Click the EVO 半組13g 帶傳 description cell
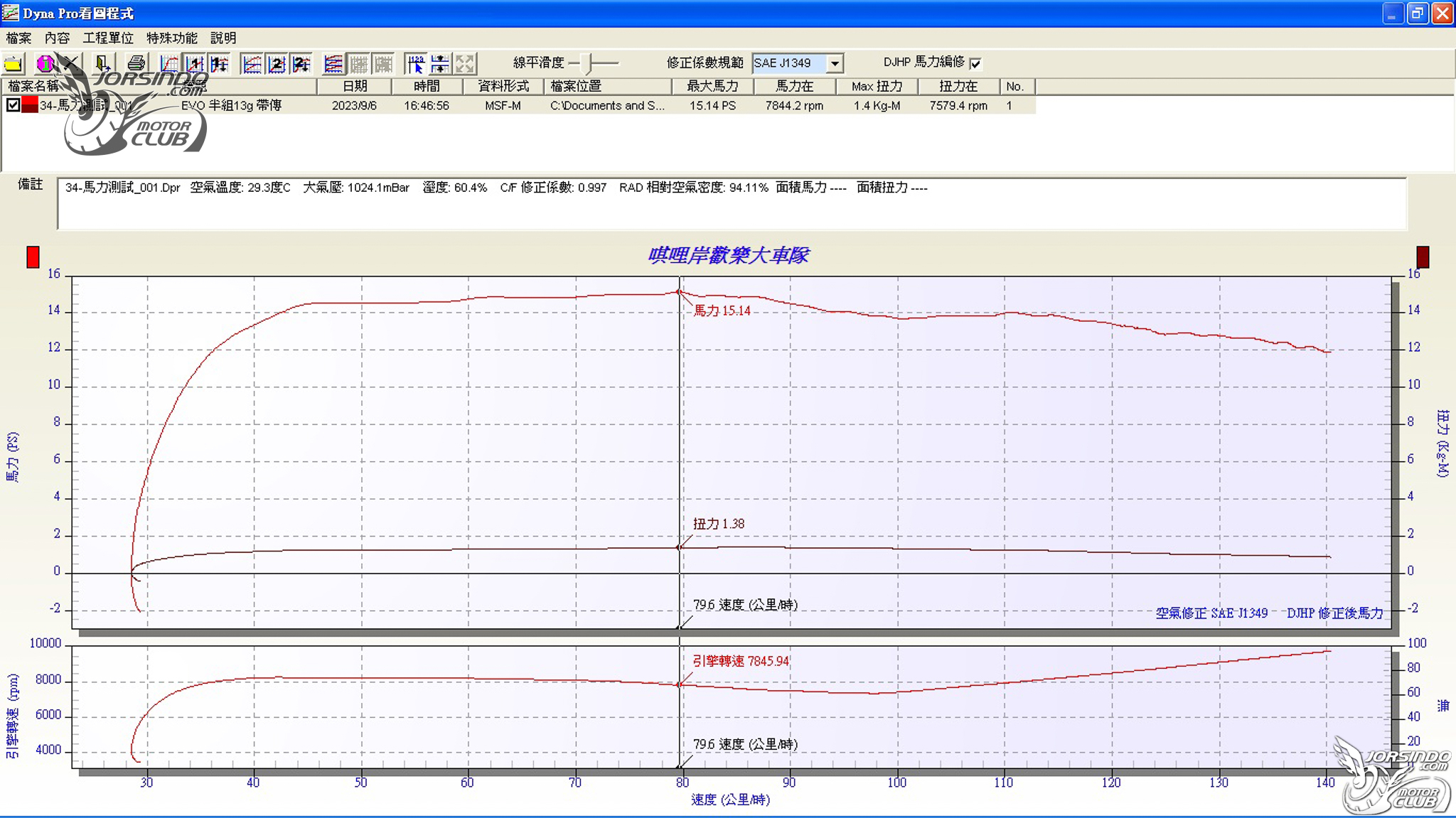 231,106
